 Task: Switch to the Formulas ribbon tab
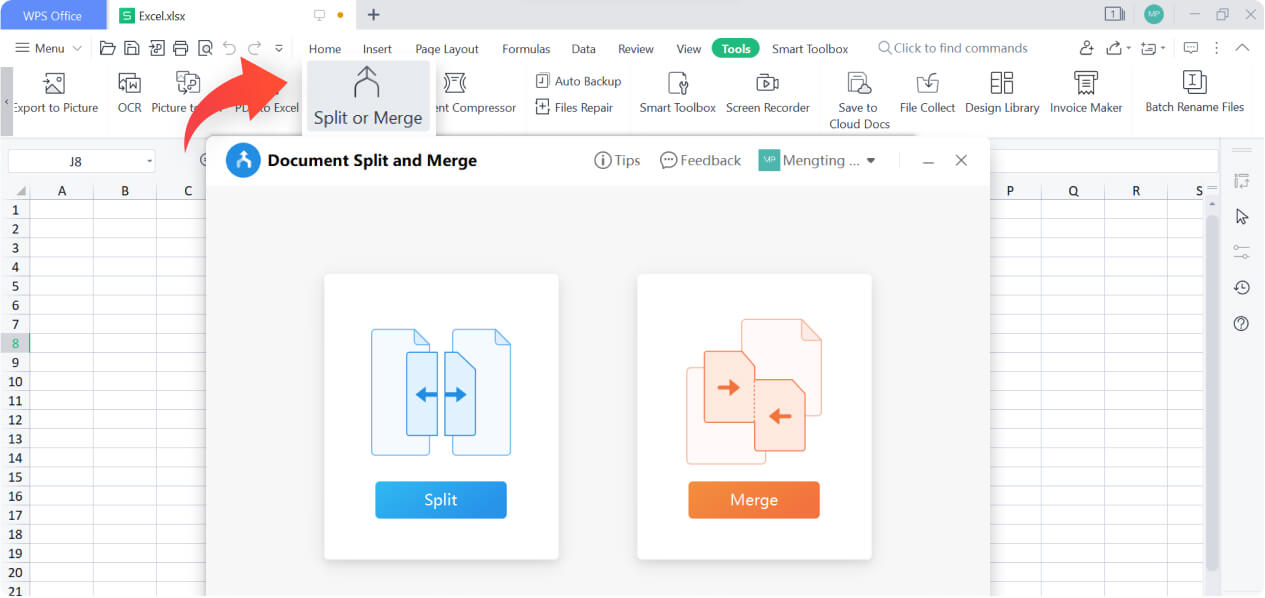[526, 48]
